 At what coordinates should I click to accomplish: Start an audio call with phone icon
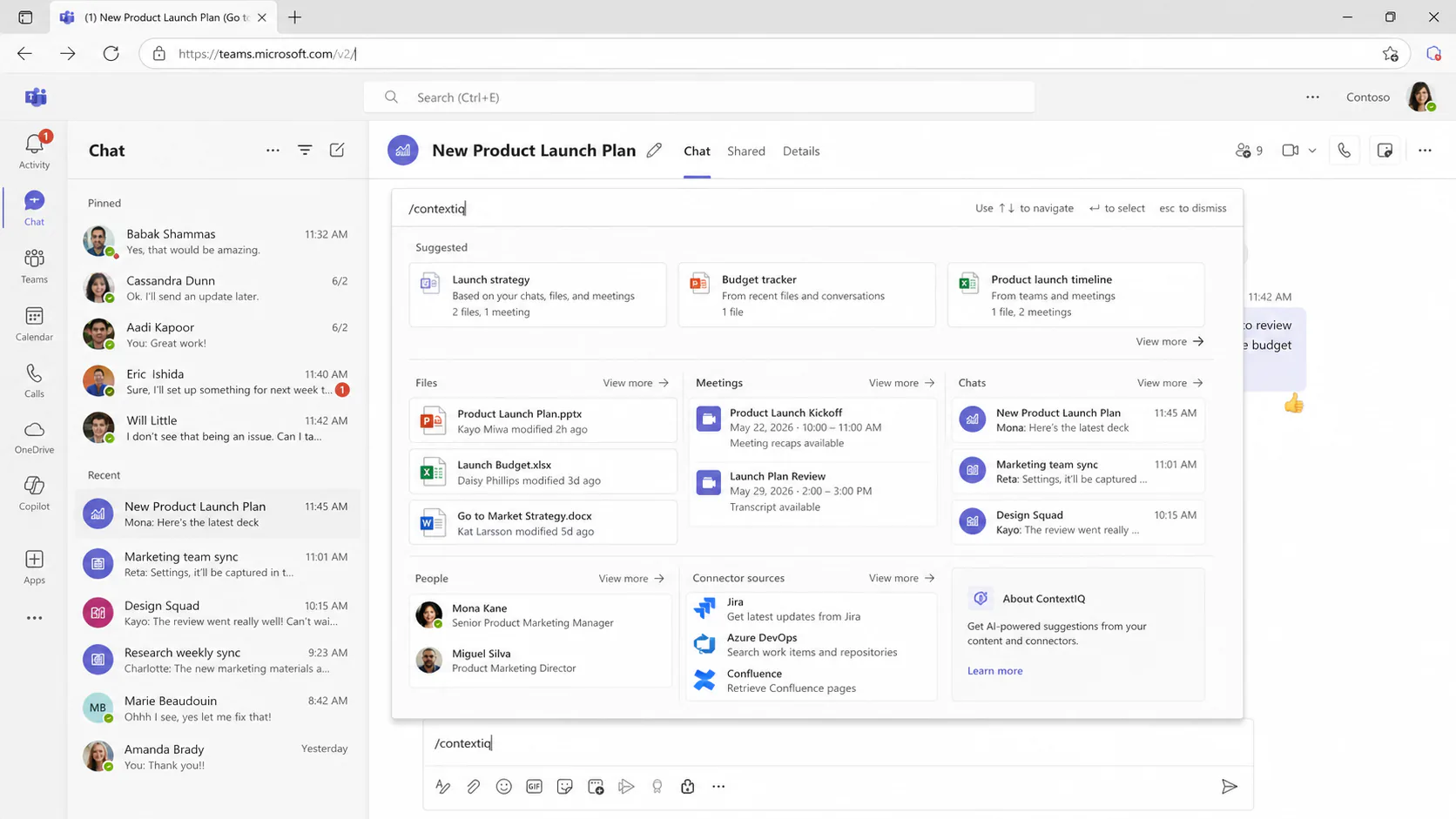click(1345, 151)
